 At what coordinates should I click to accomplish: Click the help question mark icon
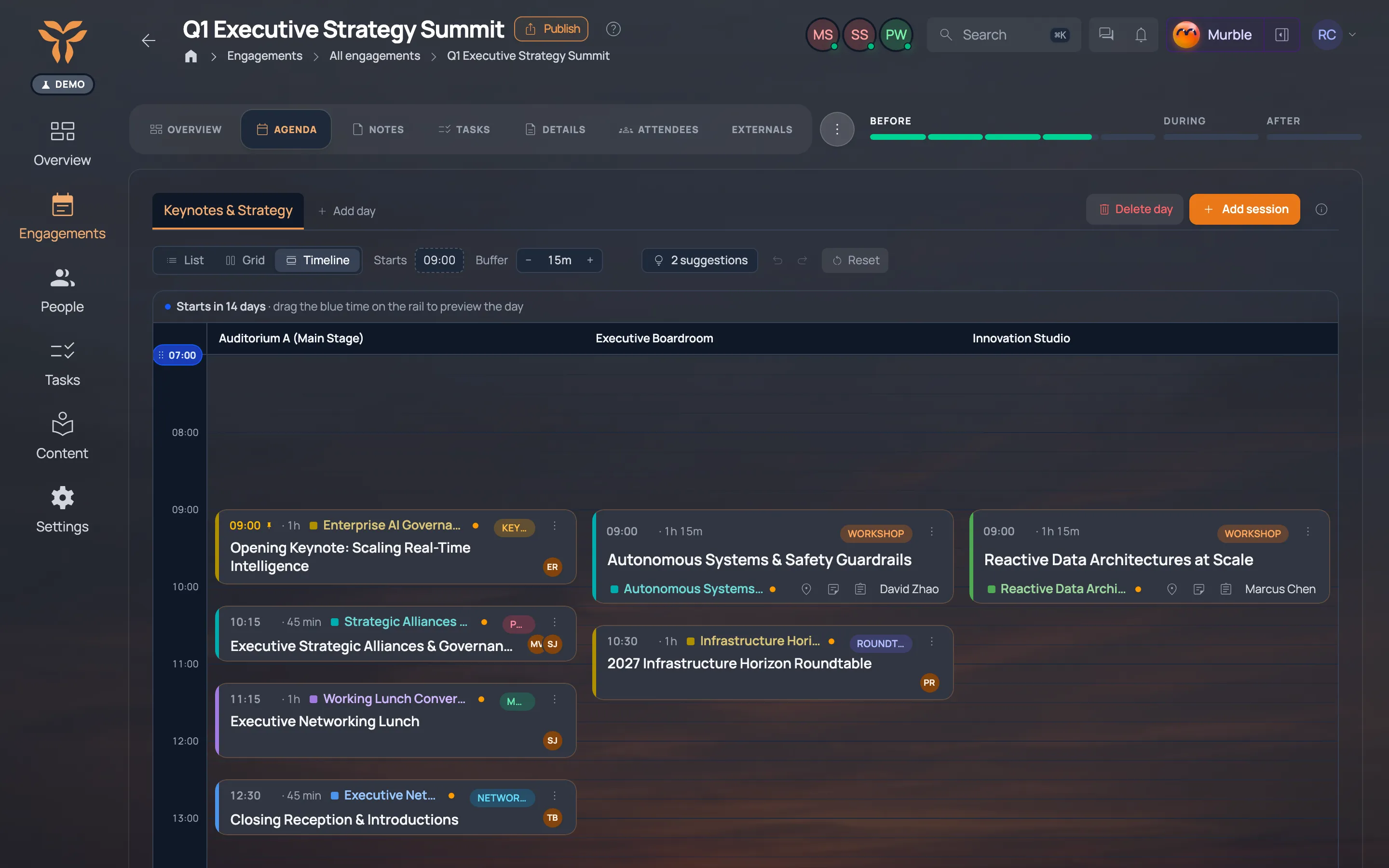pos(613,29)
